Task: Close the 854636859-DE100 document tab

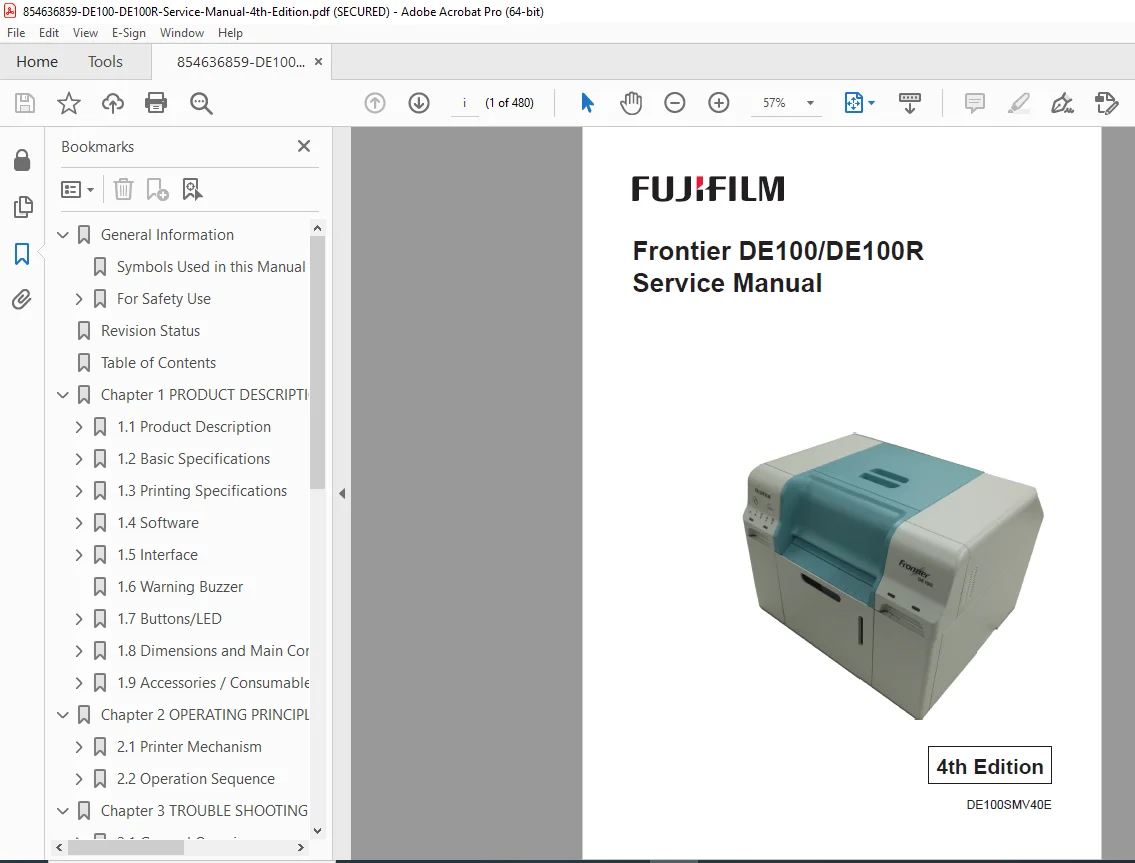Action: click(x=318, y=62)
